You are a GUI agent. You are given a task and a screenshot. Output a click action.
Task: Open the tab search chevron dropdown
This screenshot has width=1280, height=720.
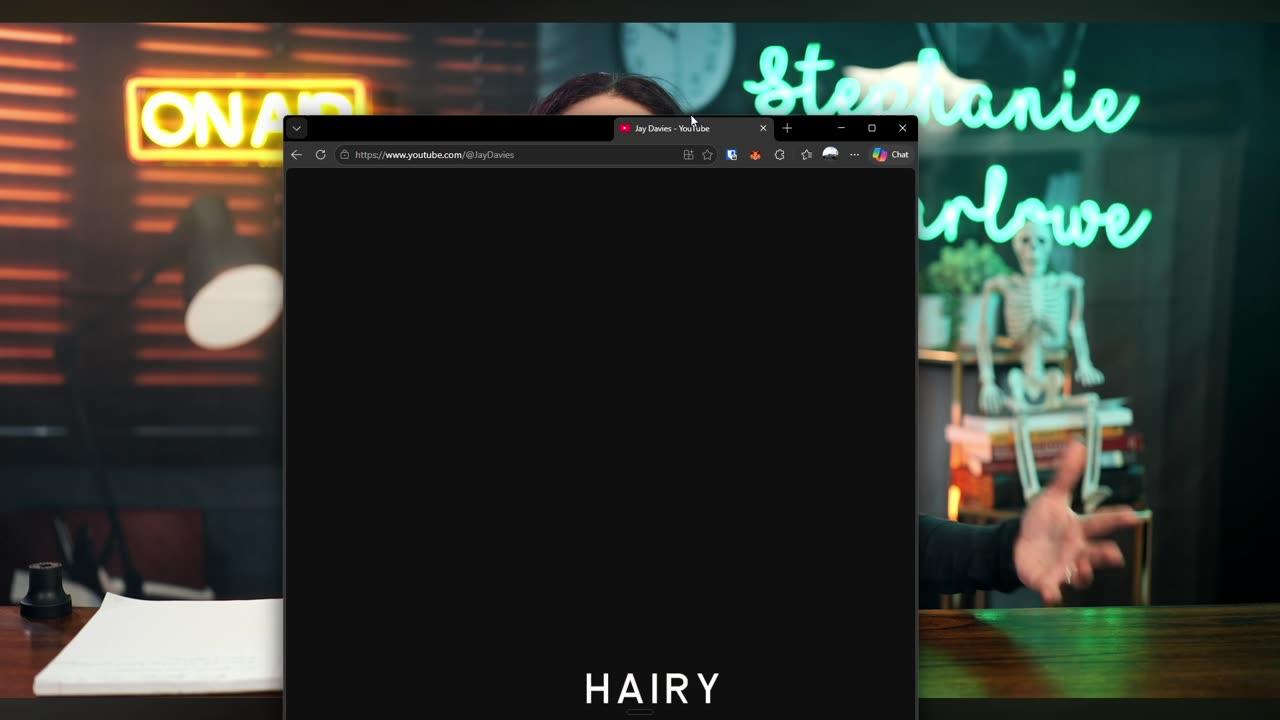pyautogui.click(x=296, y=128)
